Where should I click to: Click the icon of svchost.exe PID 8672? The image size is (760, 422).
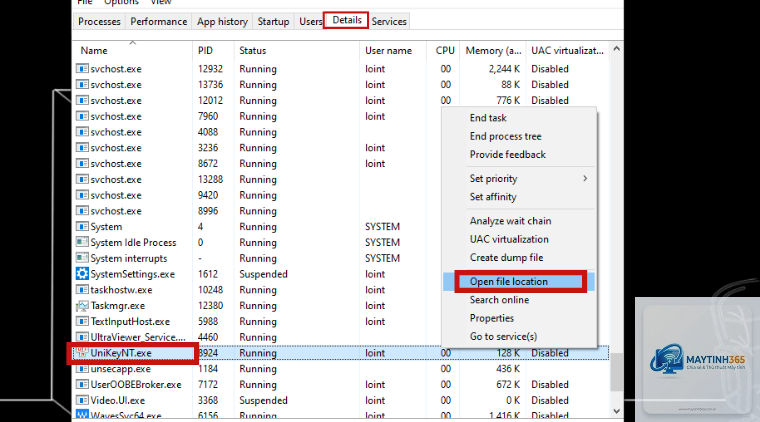coord(82,163)
